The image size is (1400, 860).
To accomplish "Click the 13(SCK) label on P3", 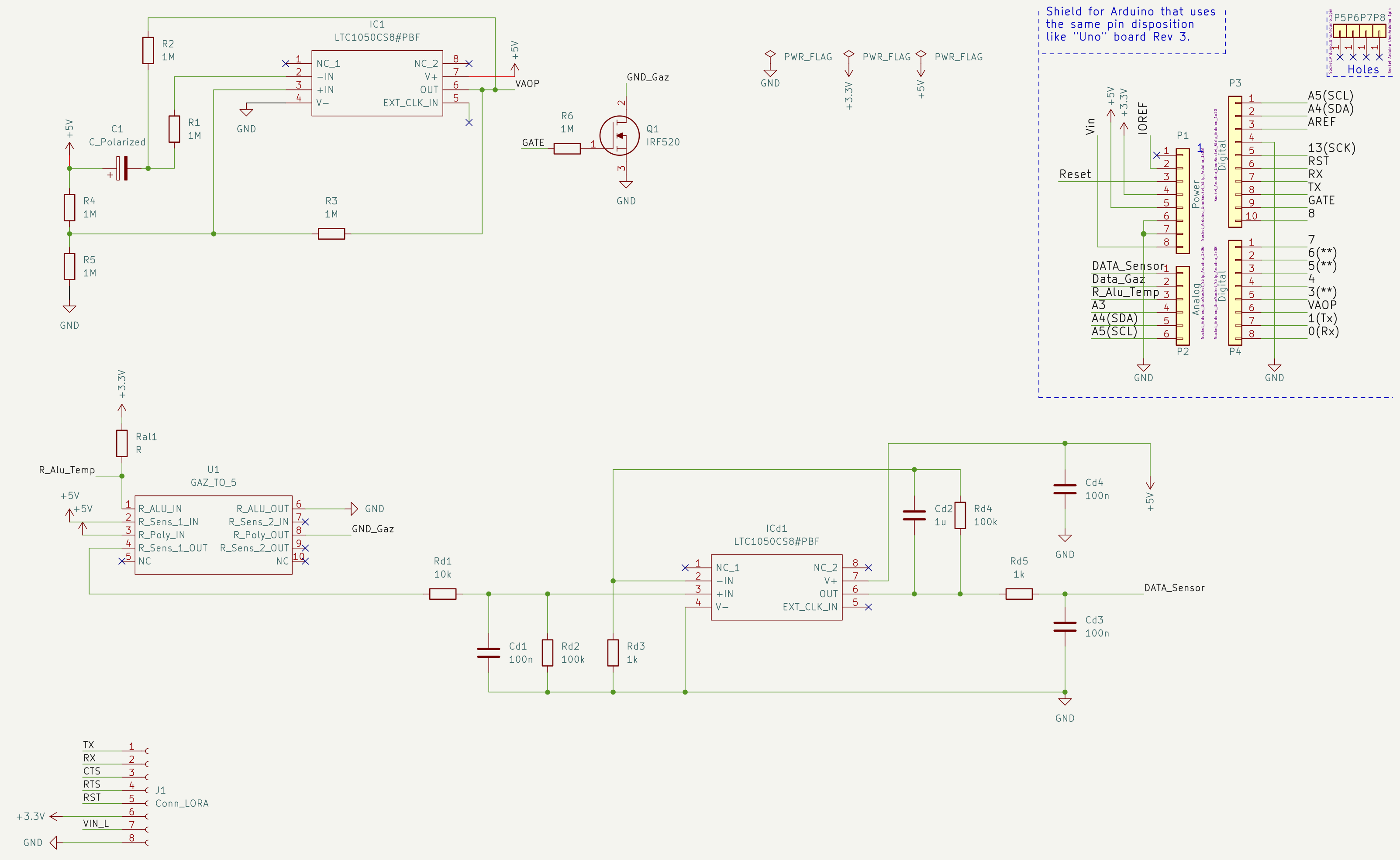I will [1332, 148].
